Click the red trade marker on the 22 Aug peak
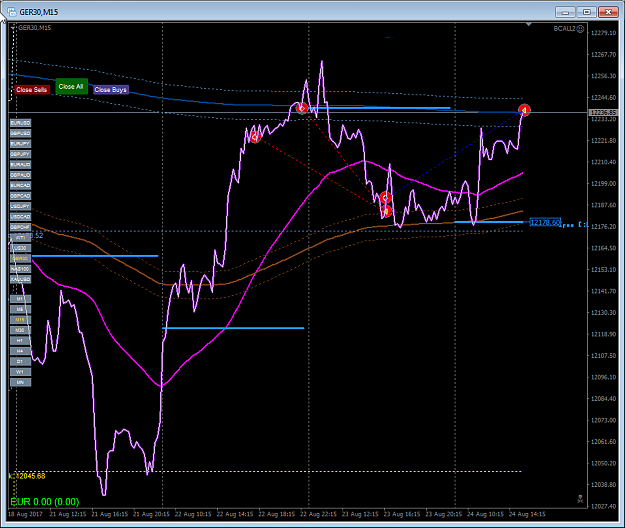The width and height of the screenshot is (625, 528). click(x=302, y=108)
